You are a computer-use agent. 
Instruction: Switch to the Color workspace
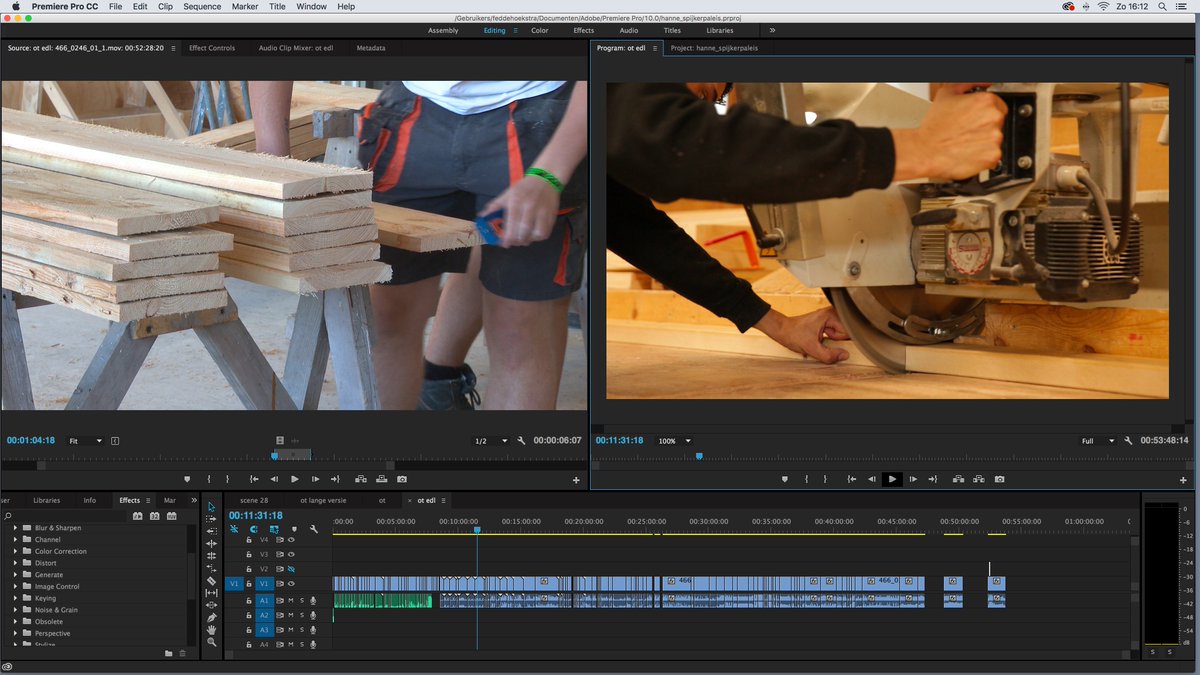540,30
